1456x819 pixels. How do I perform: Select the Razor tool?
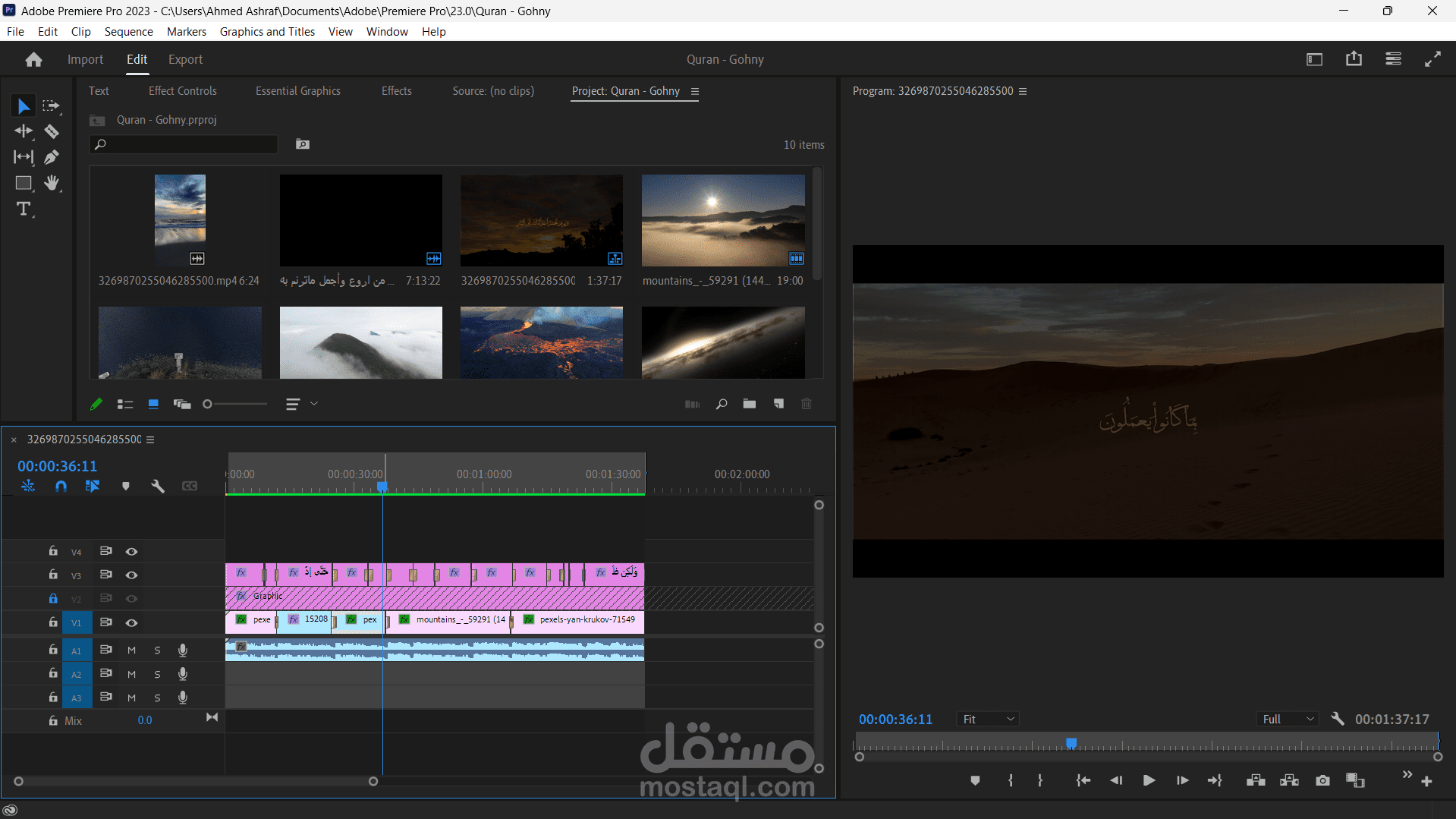point(52,131)
